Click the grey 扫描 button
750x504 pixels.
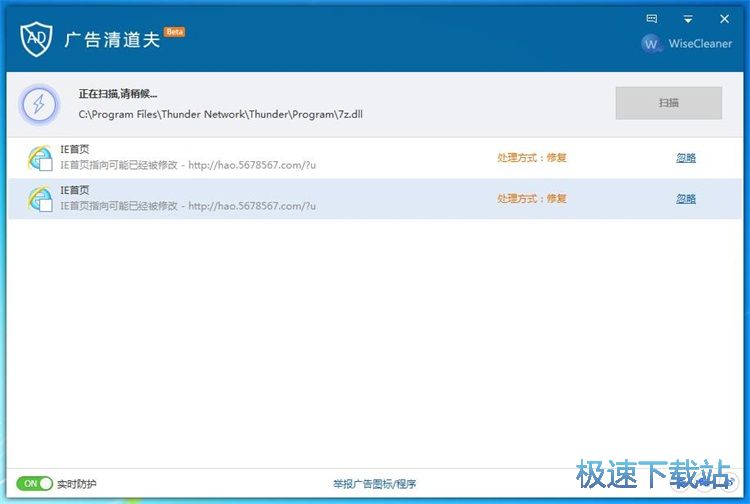[x=669, y=103]
